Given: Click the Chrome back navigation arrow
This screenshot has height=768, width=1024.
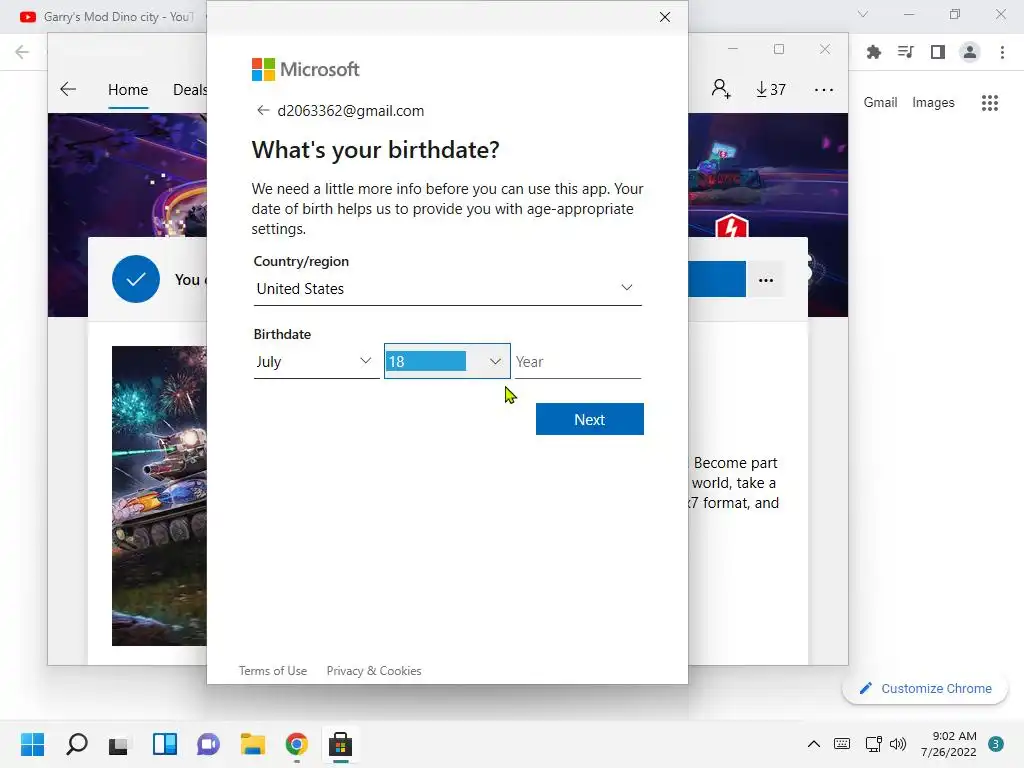Looking at the screenshot, I should pyautogui.click(x=22, y=52).
